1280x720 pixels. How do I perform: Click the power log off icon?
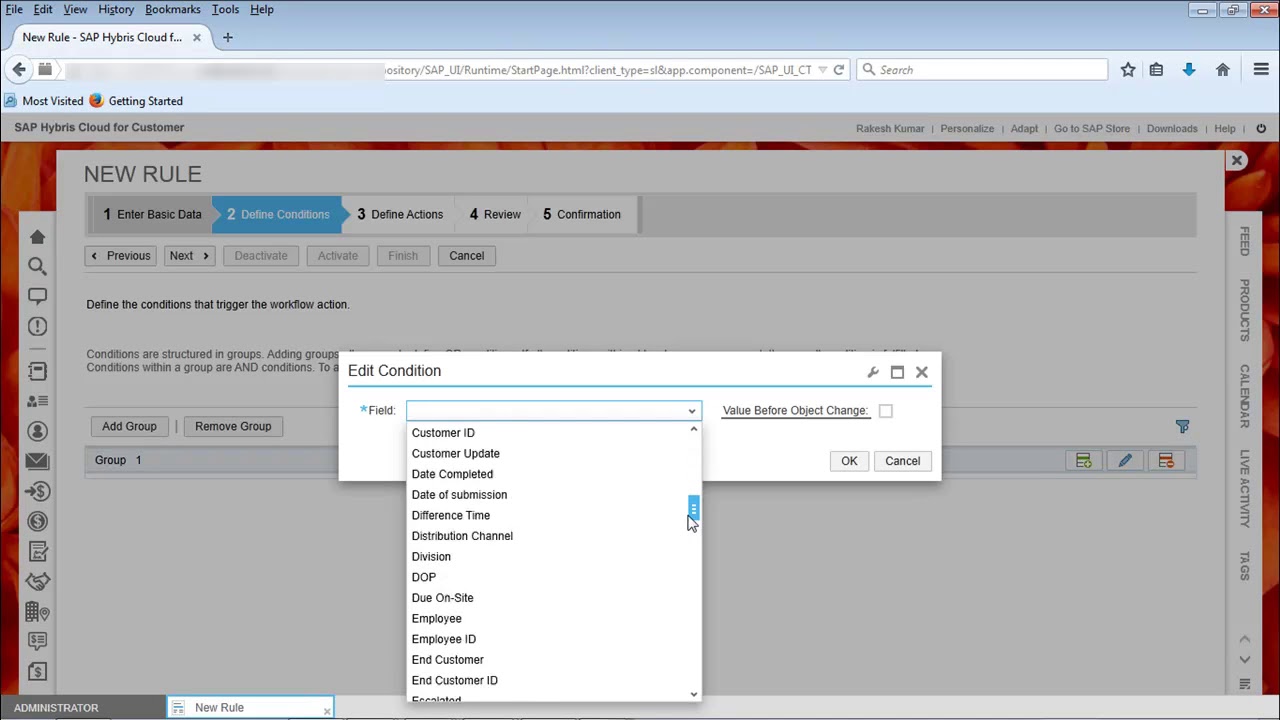[1261, 128]
